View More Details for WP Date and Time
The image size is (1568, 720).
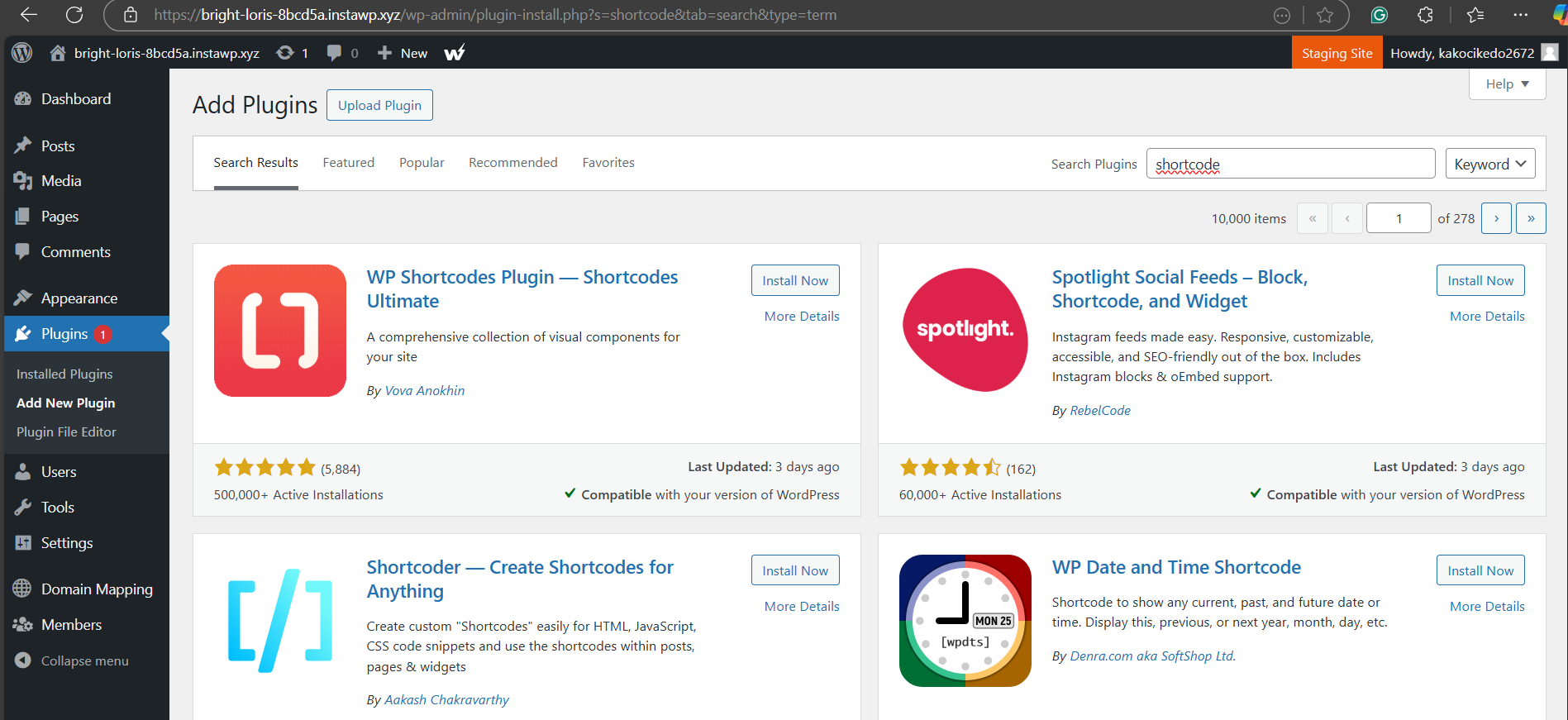point(1487,607)
